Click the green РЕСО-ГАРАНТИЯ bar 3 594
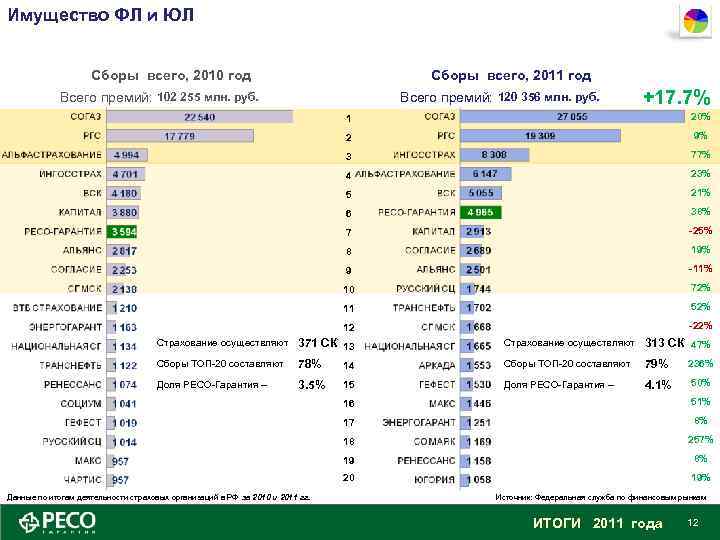Screen dimensions: 720x540 (x=122, y=231)
